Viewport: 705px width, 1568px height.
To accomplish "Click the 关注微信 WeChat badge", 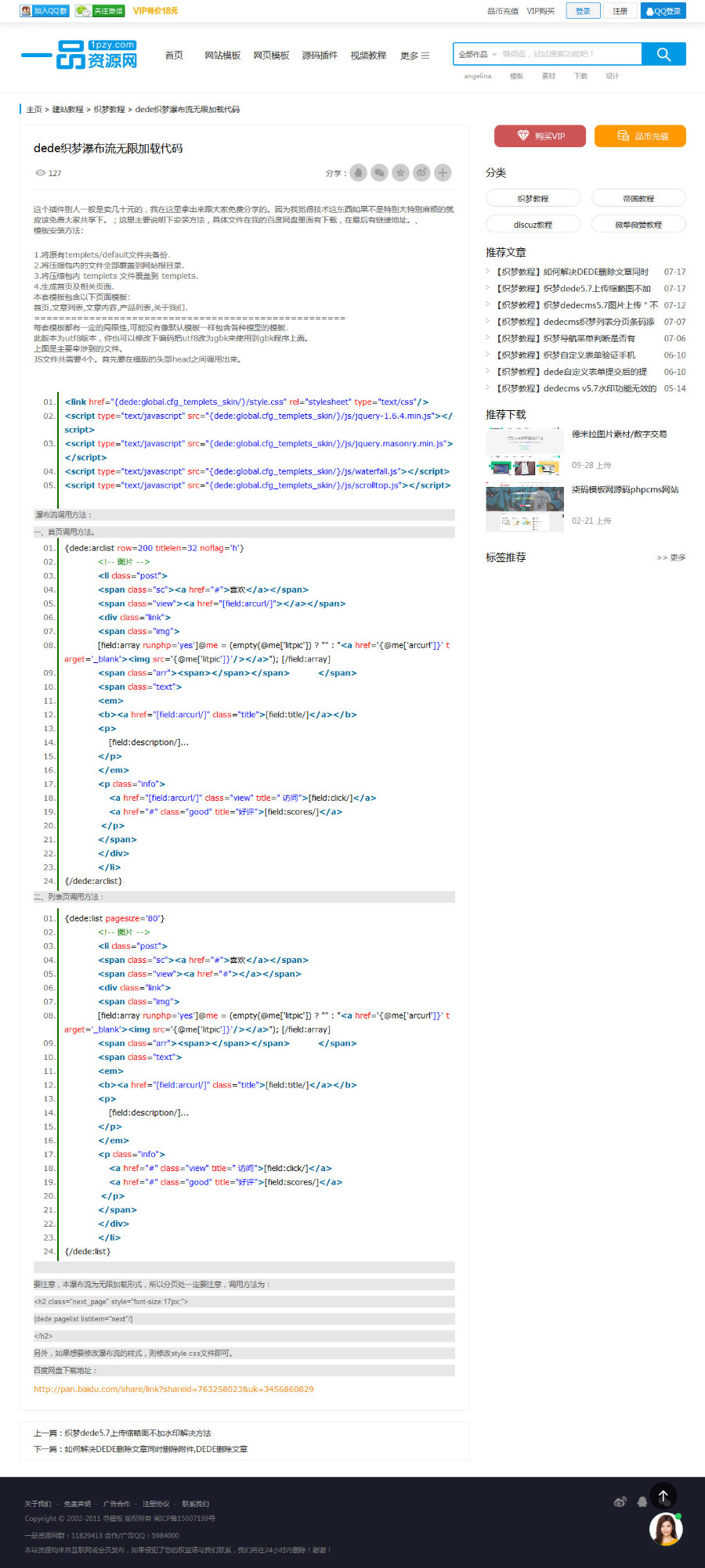I will (x=99, y=11).
